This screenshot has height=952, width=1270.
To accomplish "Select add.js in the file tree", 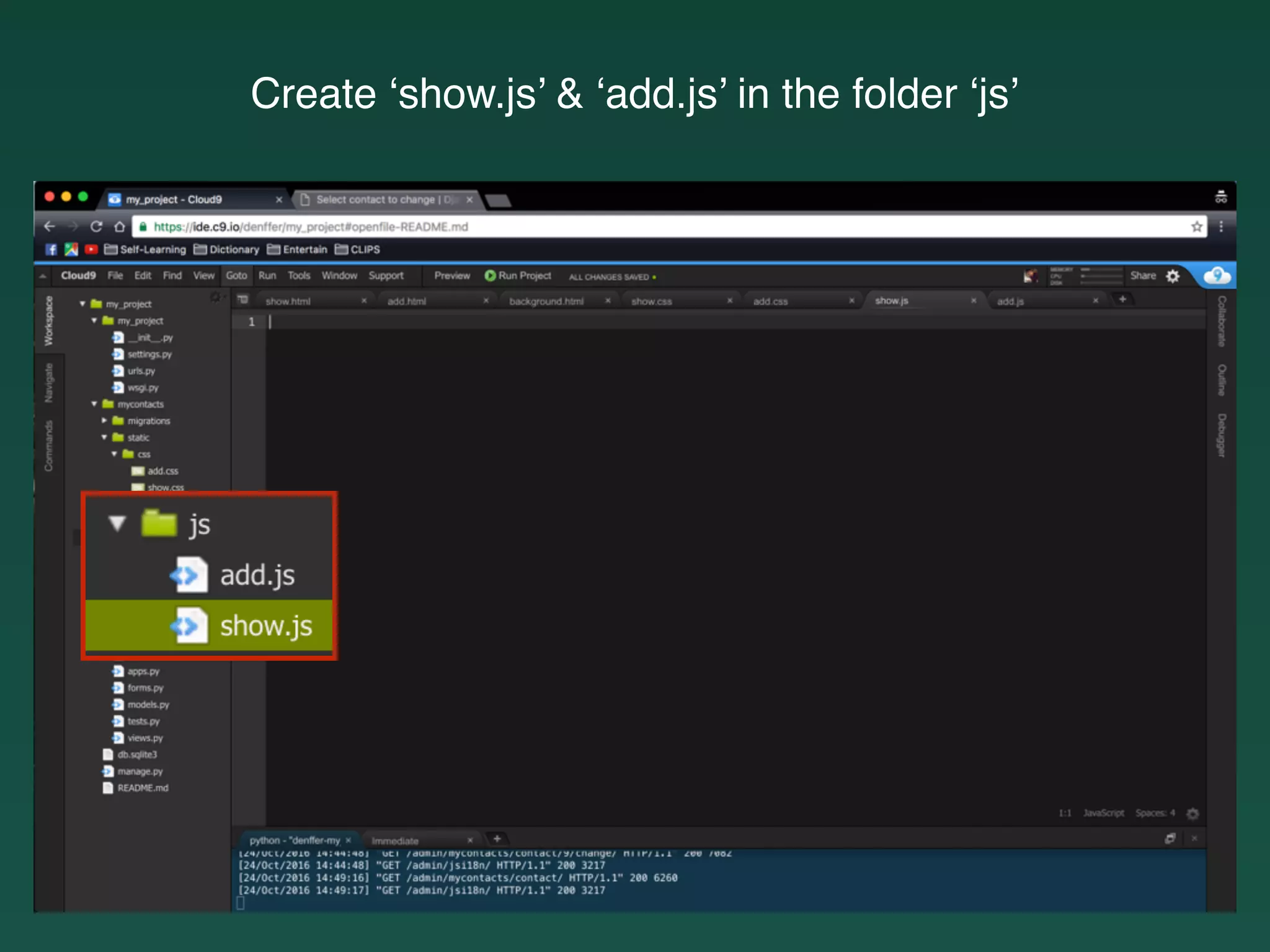I will [x=257, y=575].
